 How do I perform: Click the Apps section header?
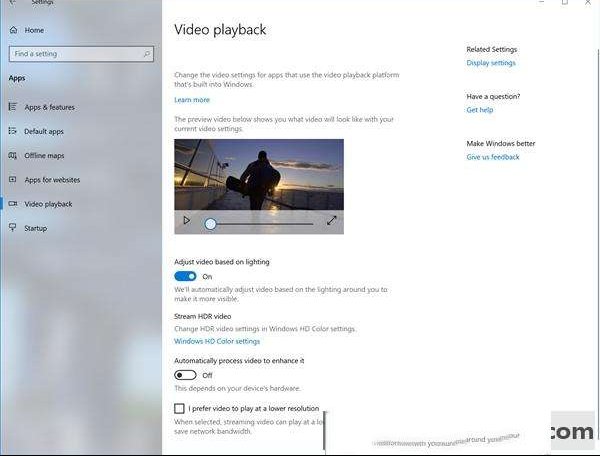[x=17, y=78]
